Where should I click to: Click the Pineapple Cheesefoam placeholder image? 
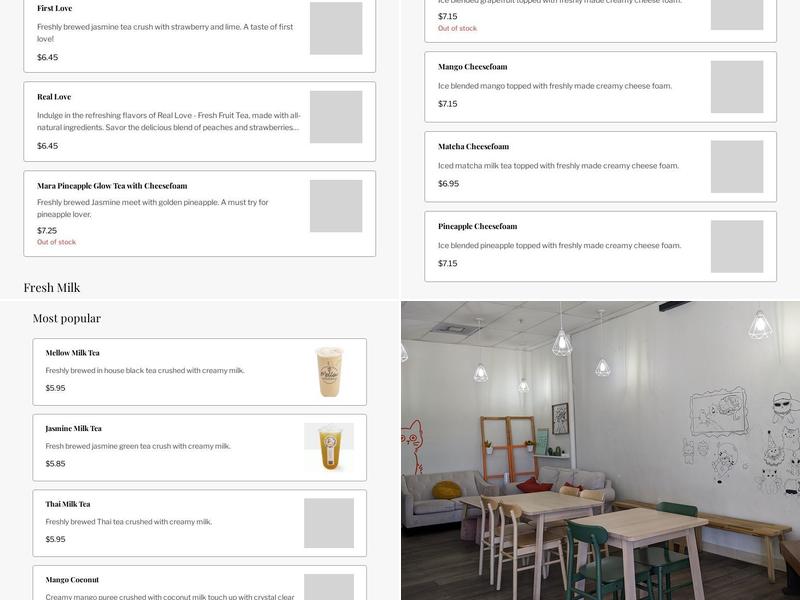coord(737,246)
